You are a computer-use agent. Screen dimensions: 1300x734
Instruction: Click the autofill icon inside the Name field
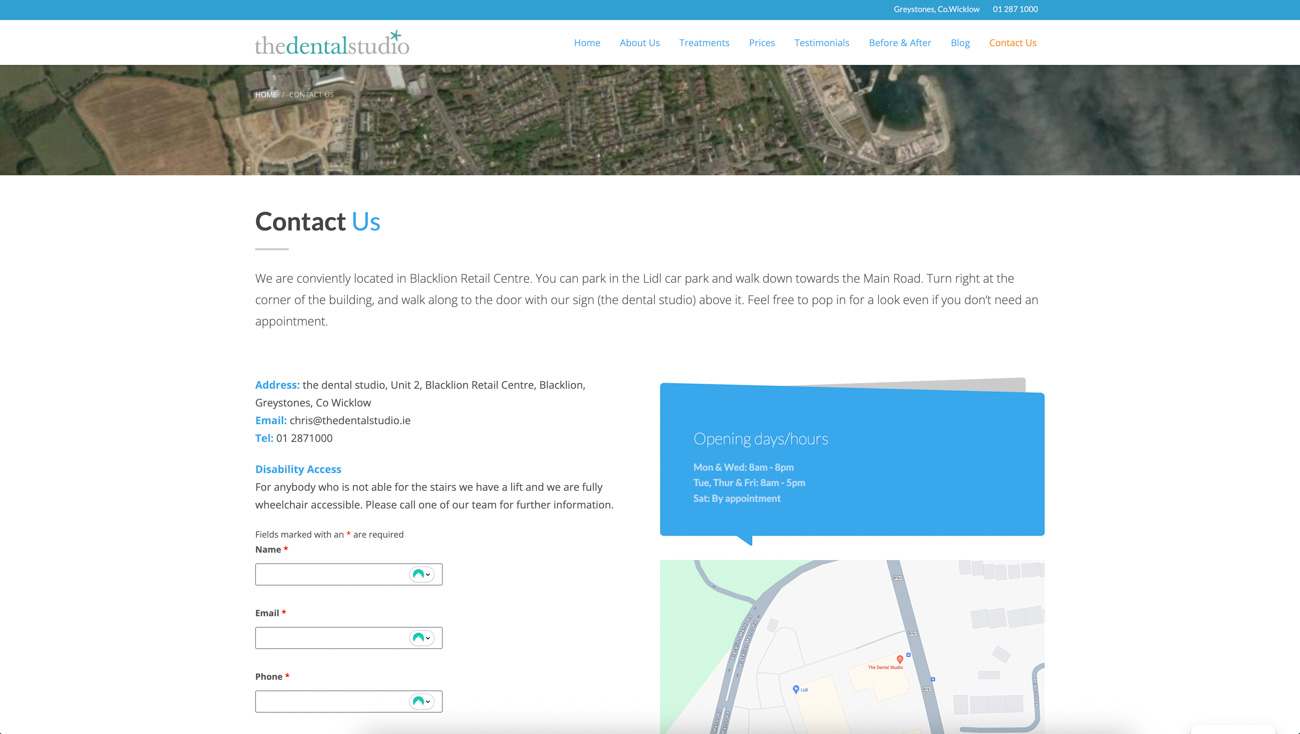[417, 573]
